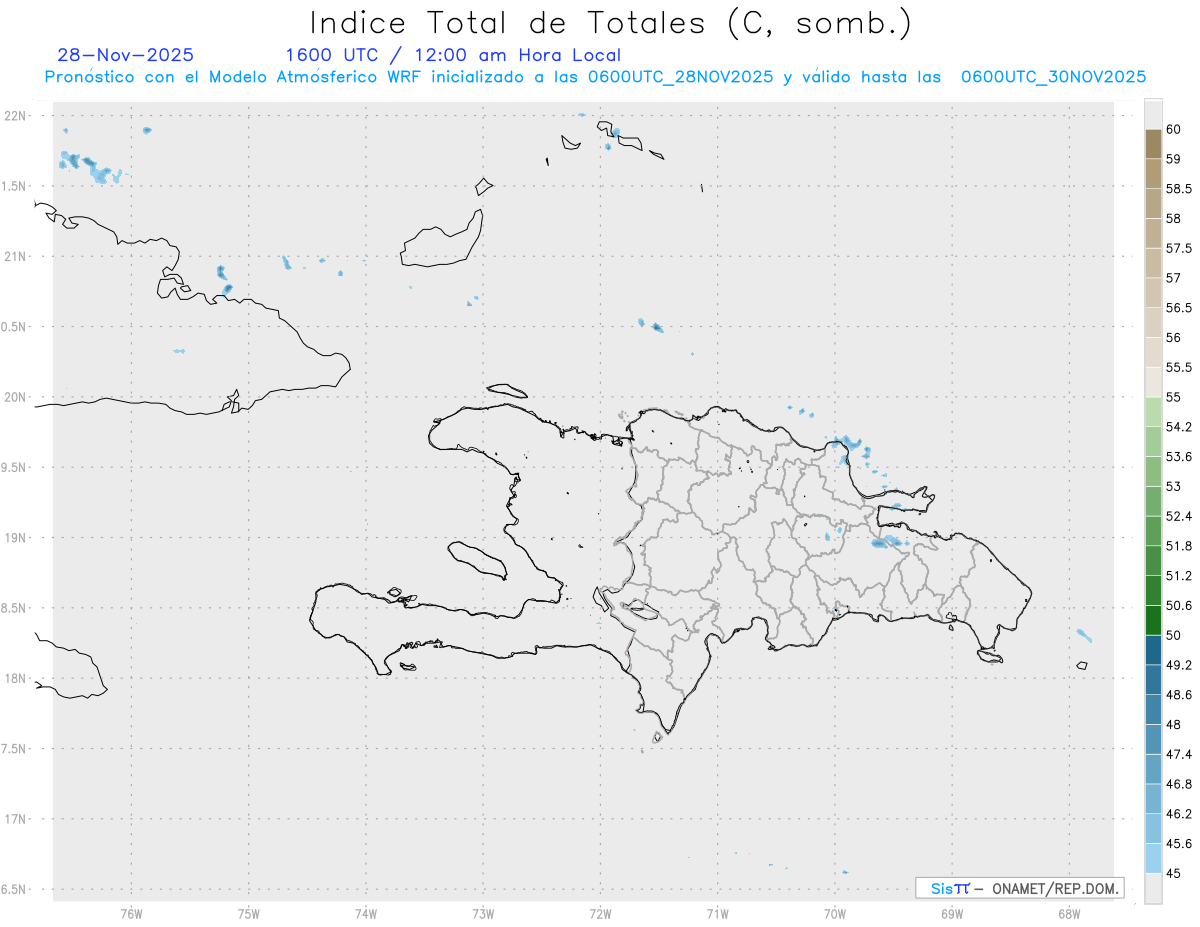Click the colorbar value 46.8
Screen dimensions: 1200x927
pos(1179,784)
